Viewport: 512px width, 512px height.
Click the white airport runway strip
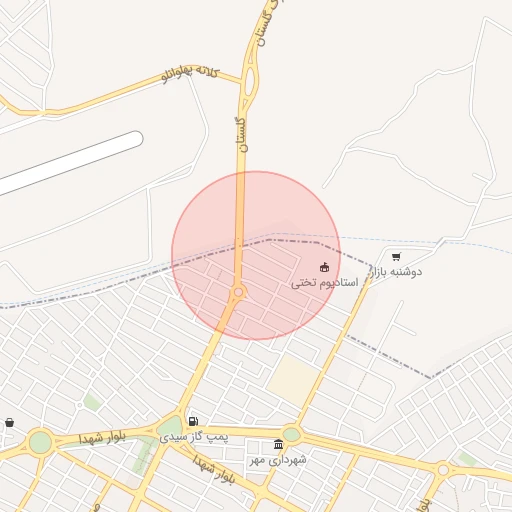click(x=70, y=163)
